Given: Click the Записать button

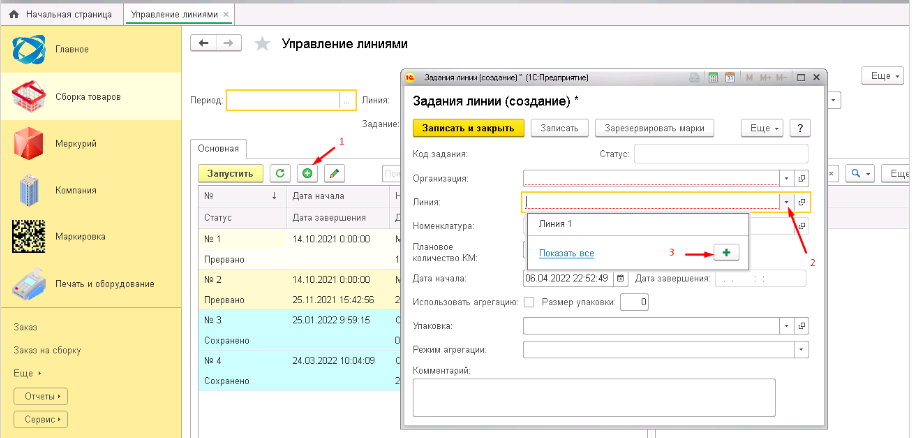Looking at the screenshot, I should tap(560, 128).
